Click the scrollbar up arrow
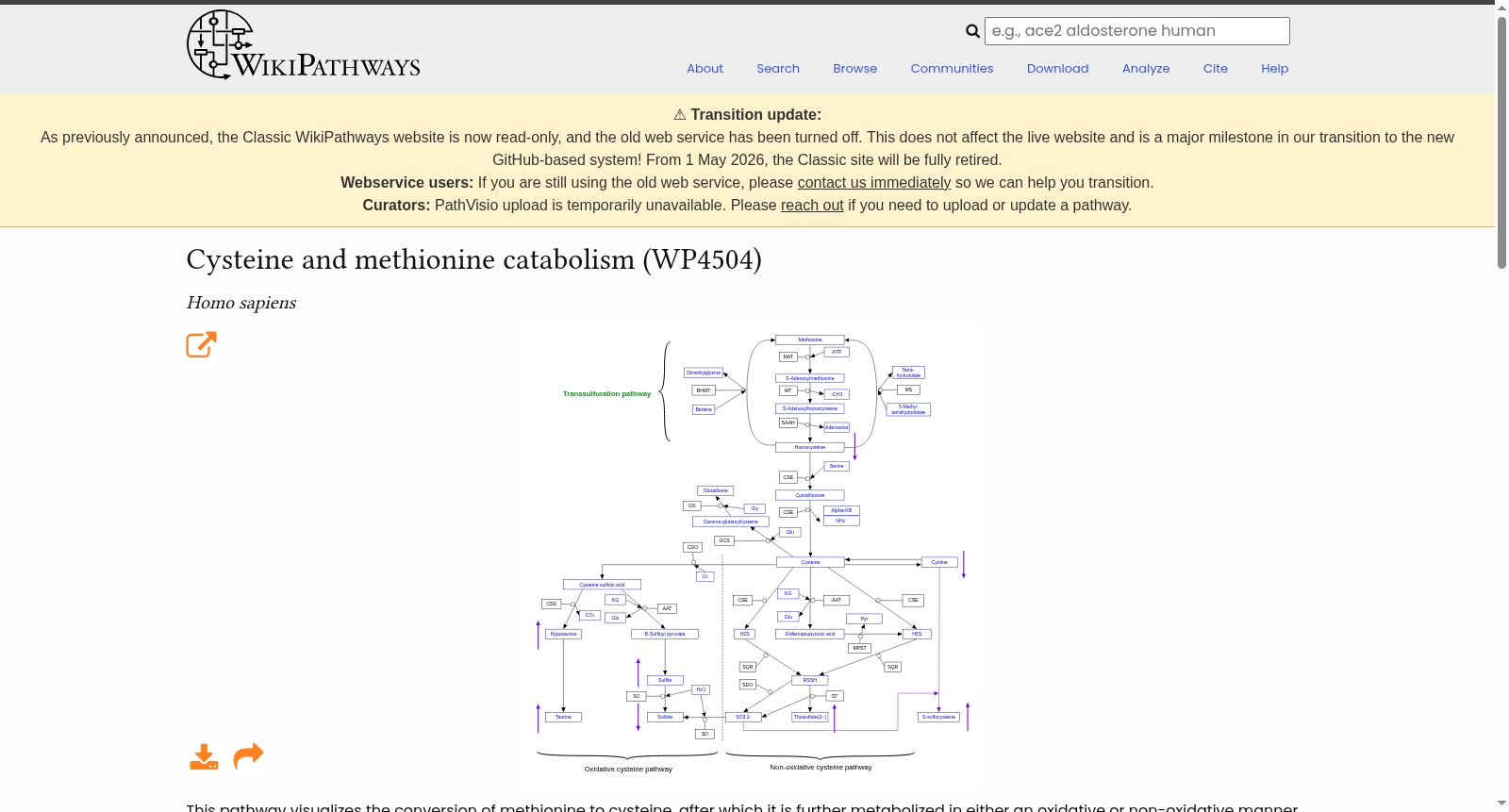Viewport: 1509px width, 812px height. coord(1501,8)
